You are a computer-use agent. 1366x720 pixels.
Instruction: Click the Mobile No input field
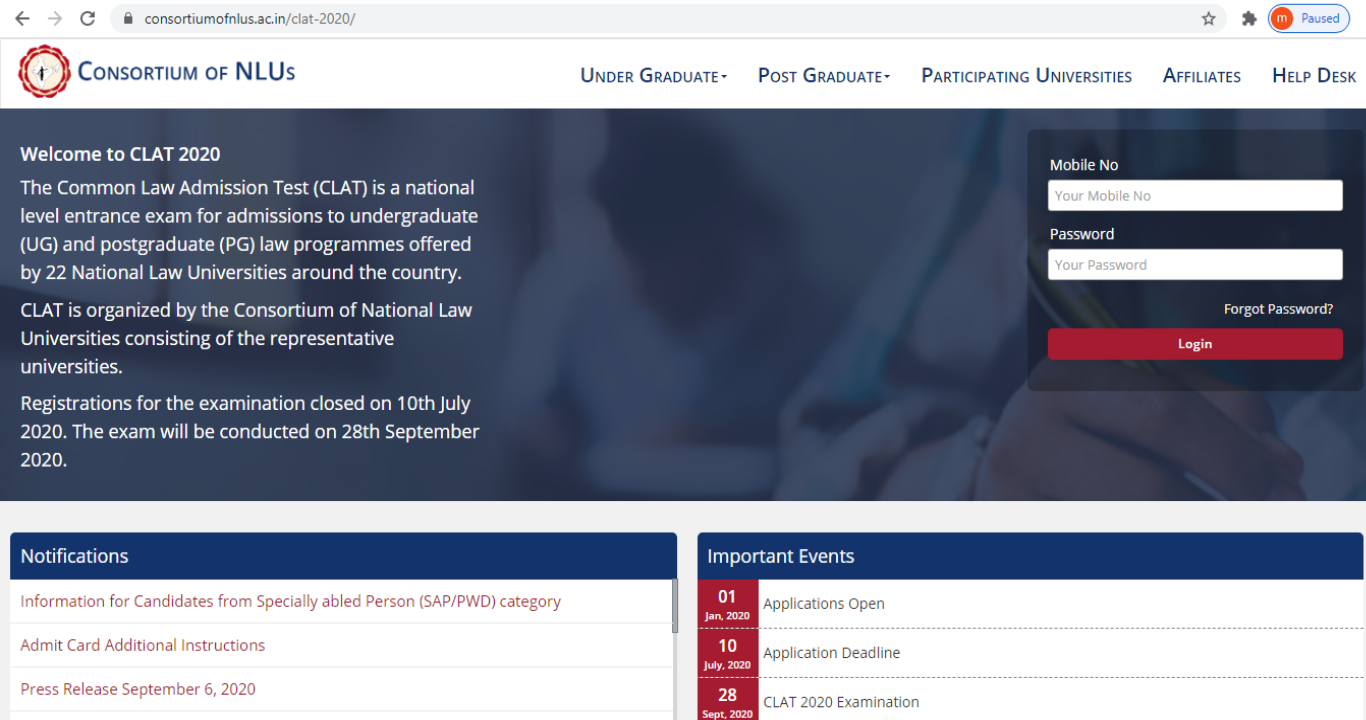click(x=1195, y=196)
